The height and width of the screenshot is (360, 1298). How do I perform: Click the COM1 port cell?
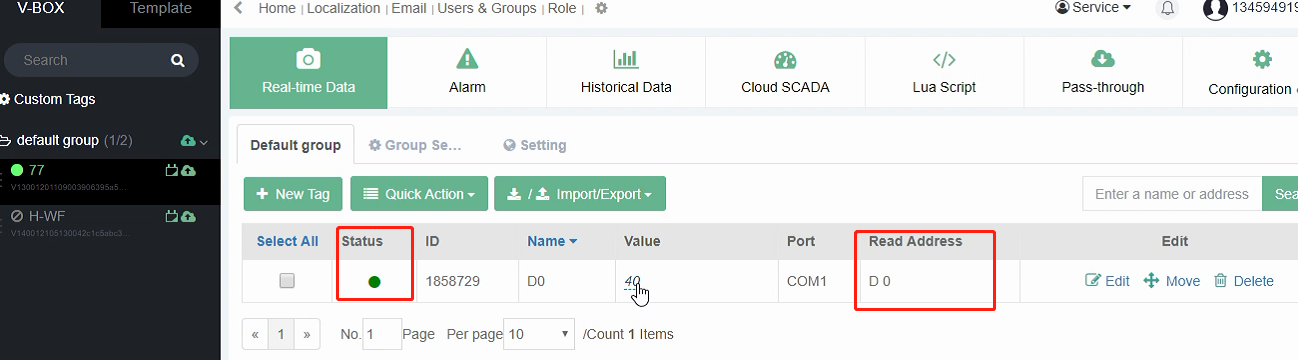pyautogui.click(x=807, y=281)
